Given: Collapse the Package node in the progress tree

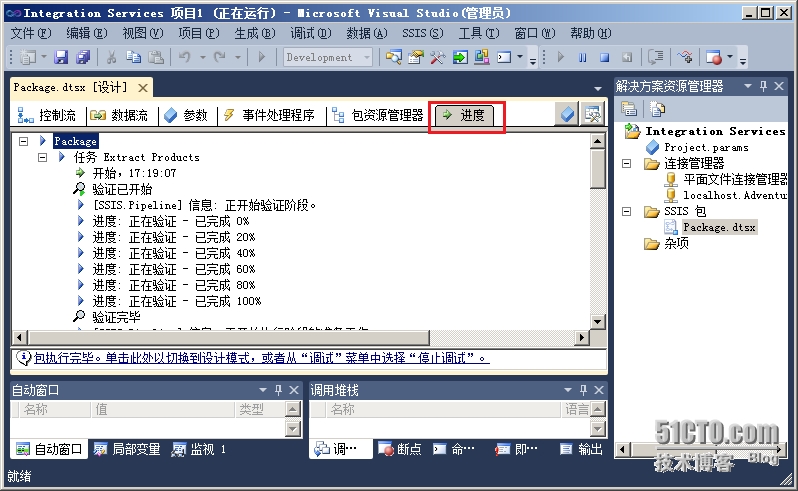Looking at the screenshot, I should coord(23,141).
